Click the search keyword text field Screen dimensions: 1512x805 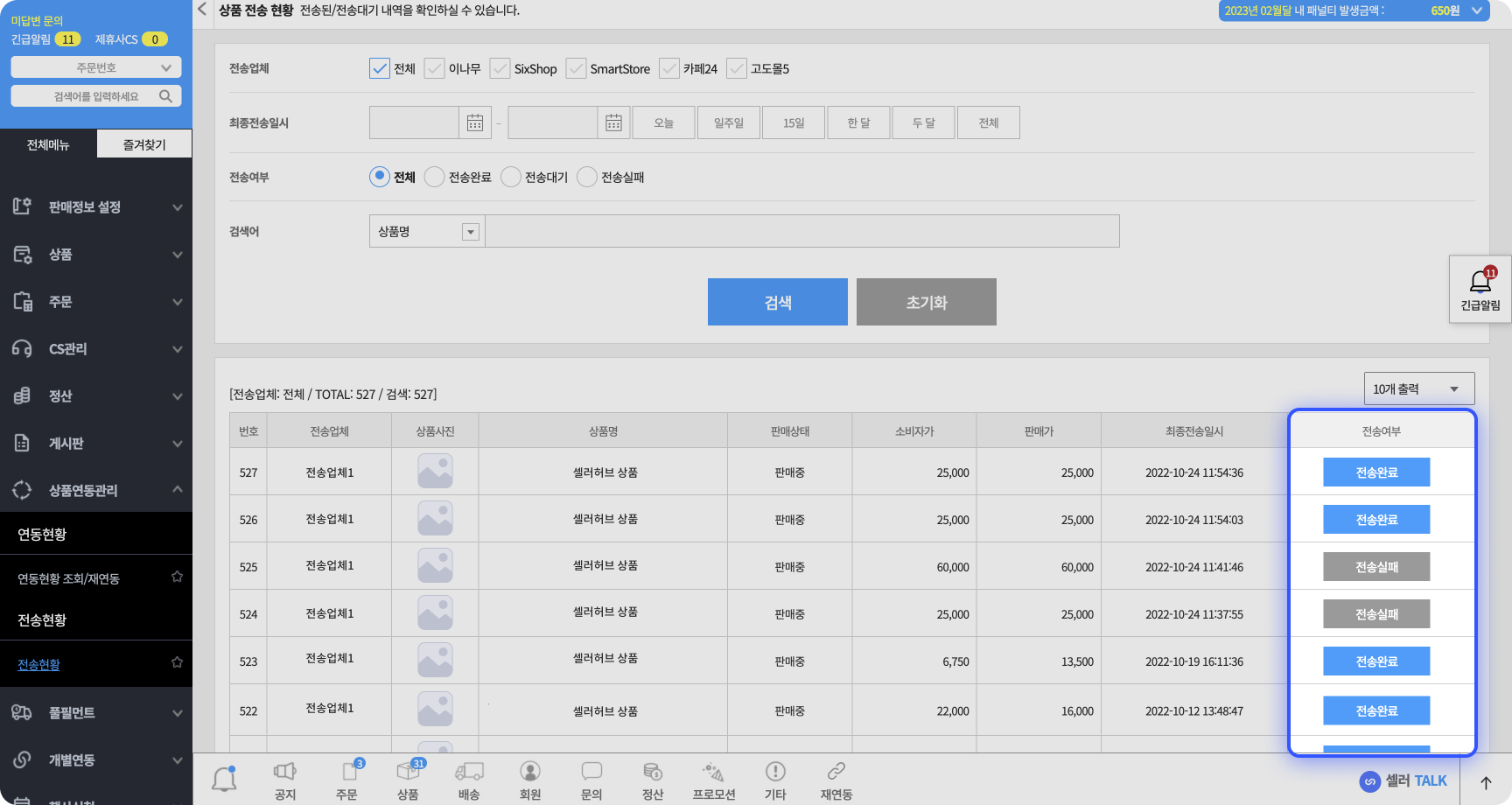pos(801,232)
